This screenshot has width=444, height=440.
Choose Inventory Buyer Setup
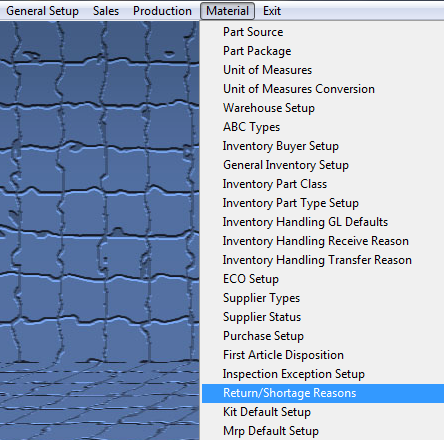point(323,146)
